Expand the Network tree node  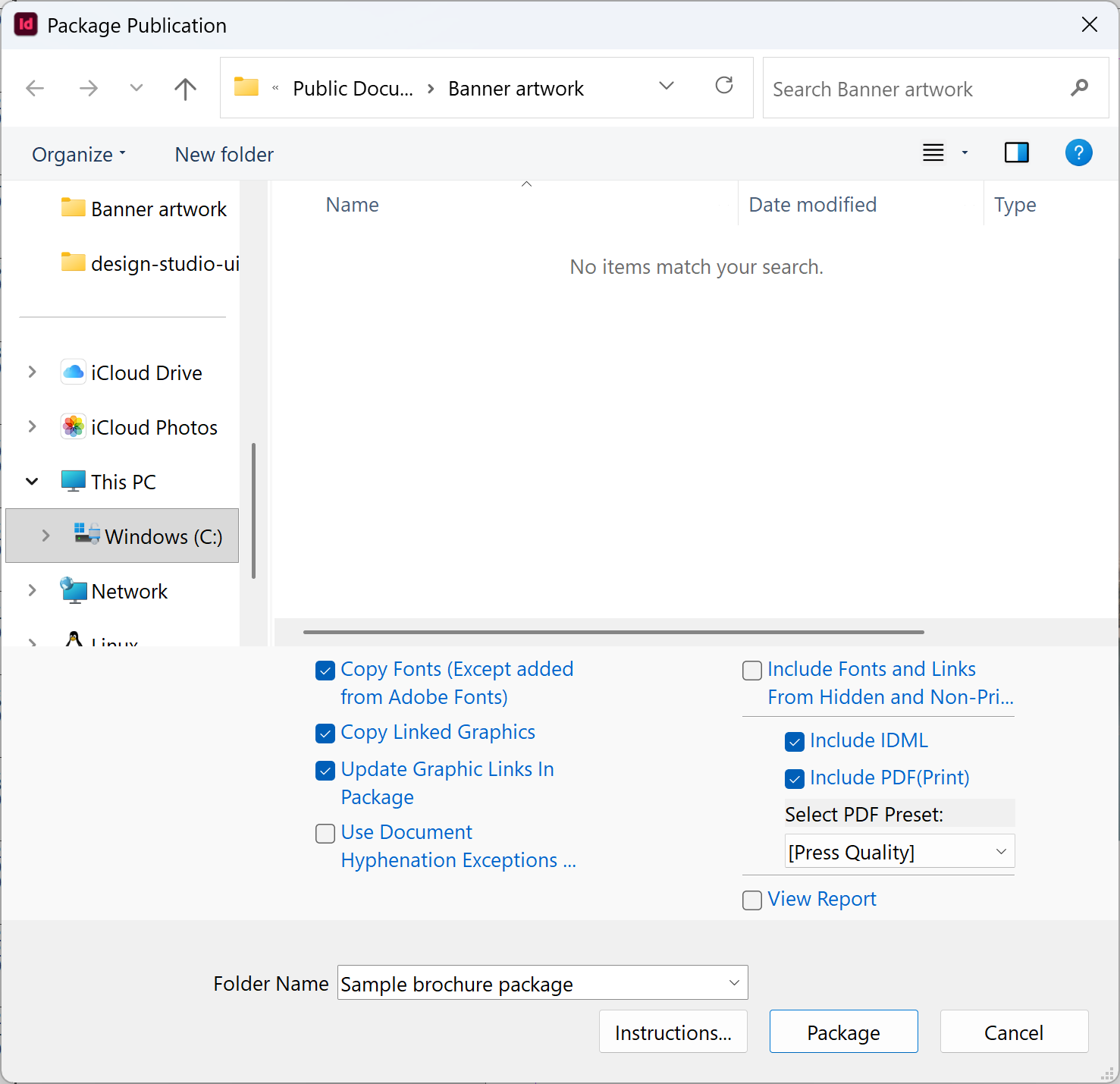[32, 590]
